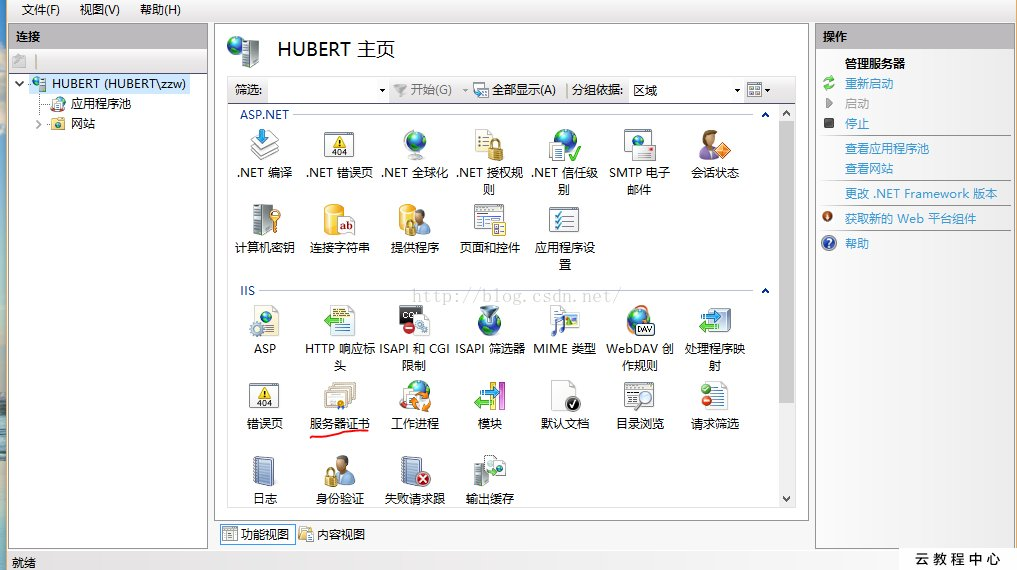Open the ISAPI 筛选器 icon
The width and height of the screenshot is (1017, 570).
pyautogui.click(x=490, y=321)
